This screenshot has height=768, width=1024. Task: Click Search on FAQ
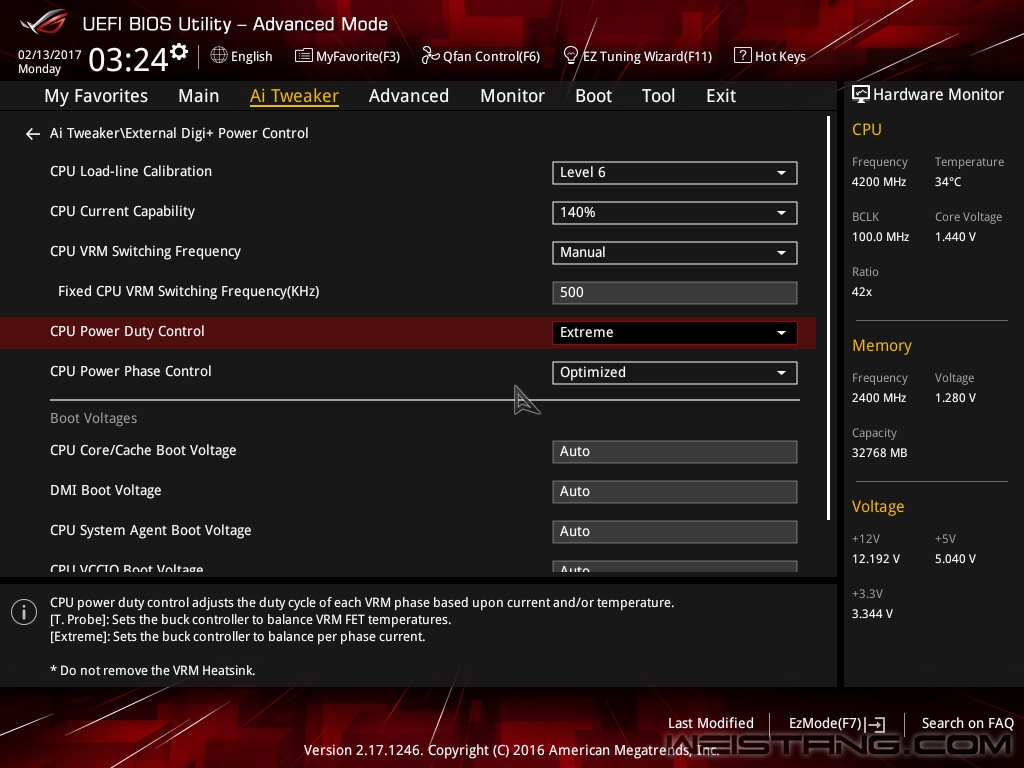(967, 723)
